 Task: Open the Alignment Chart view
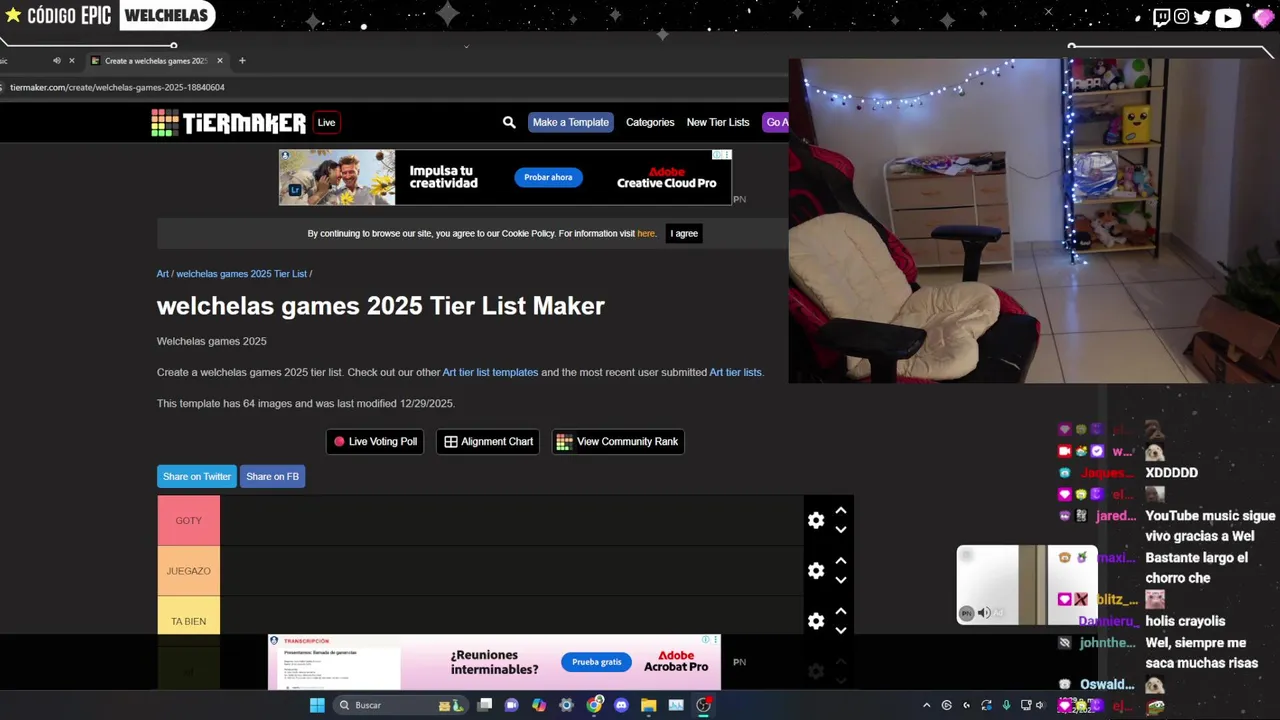pos(488,442)
